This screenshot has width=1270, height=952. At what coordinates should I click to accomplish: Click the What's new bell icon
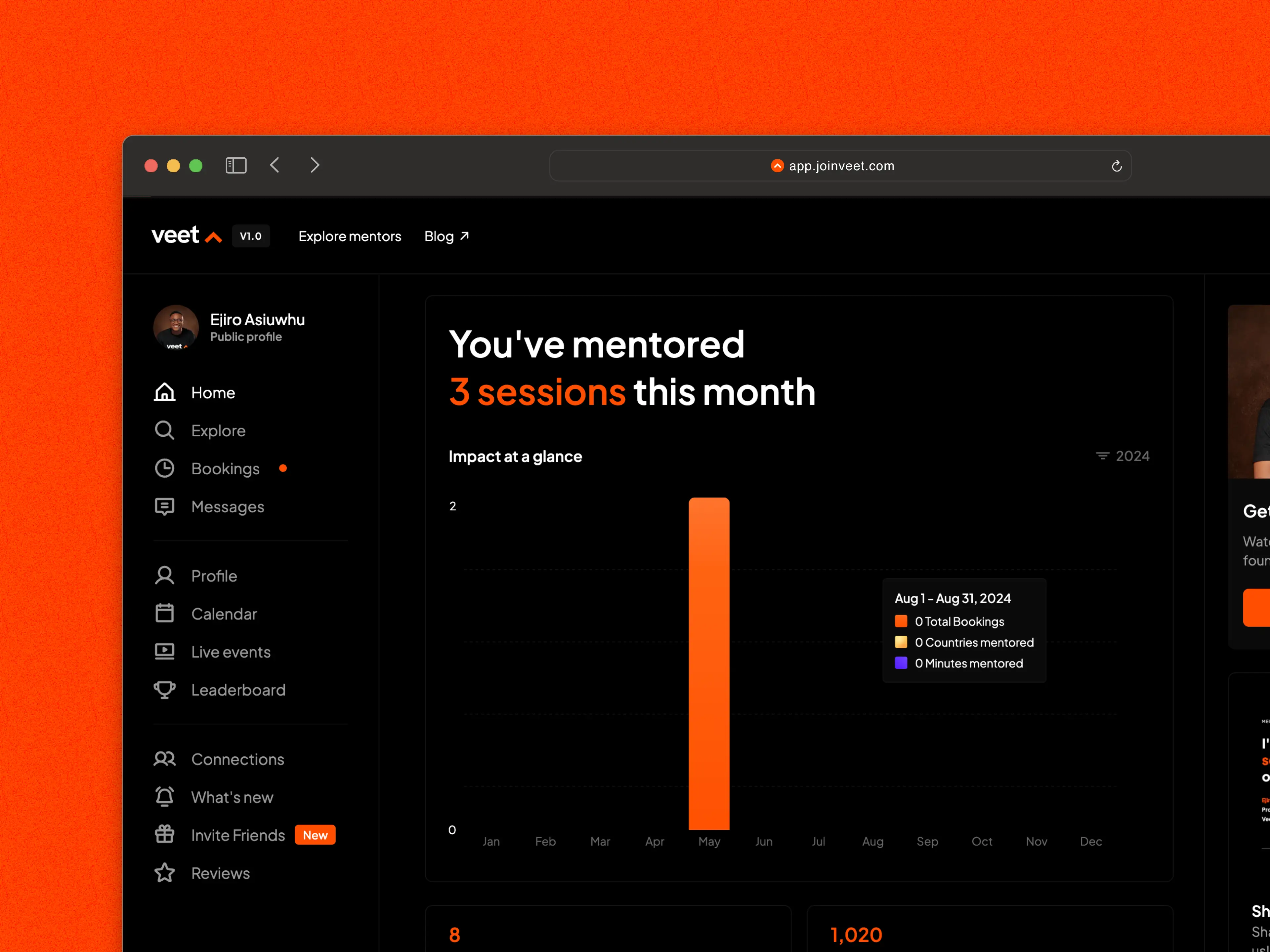(x=164, y=797)
